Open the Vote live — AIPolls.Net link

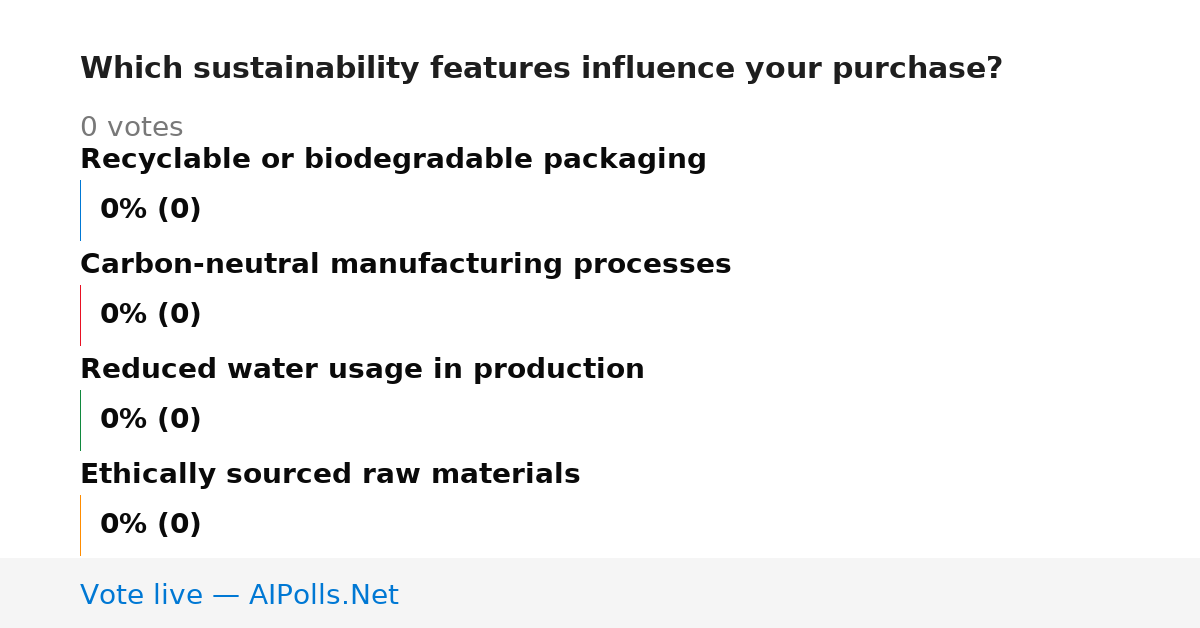click(239, 596)
